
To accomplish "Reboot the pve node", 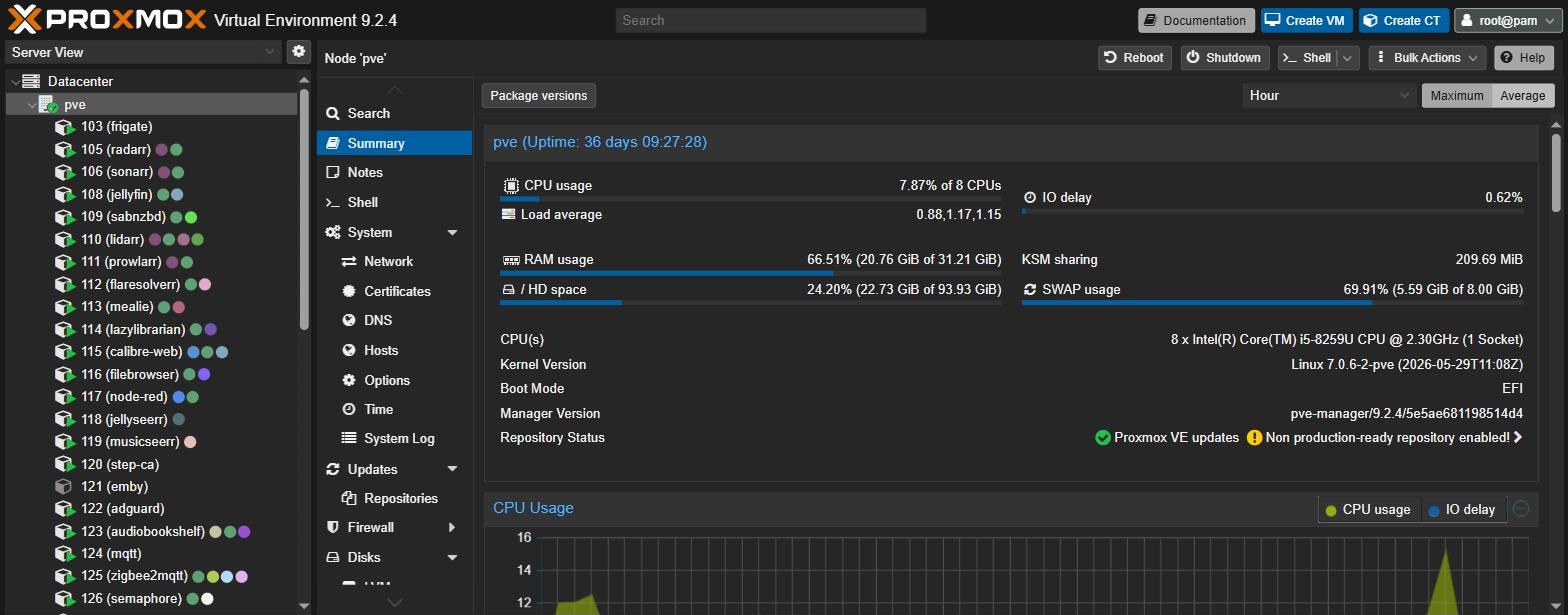I will coord(1134,58).
